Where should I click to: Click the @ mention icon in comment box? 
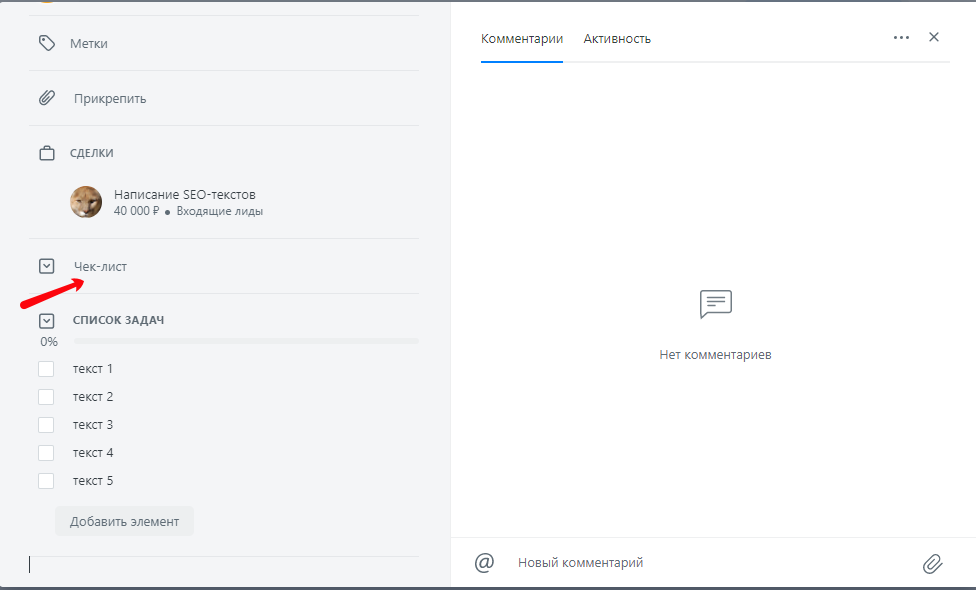point(484,563)
